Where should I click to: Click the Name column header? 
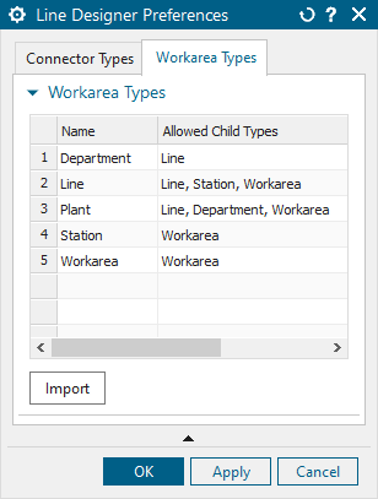107,131
